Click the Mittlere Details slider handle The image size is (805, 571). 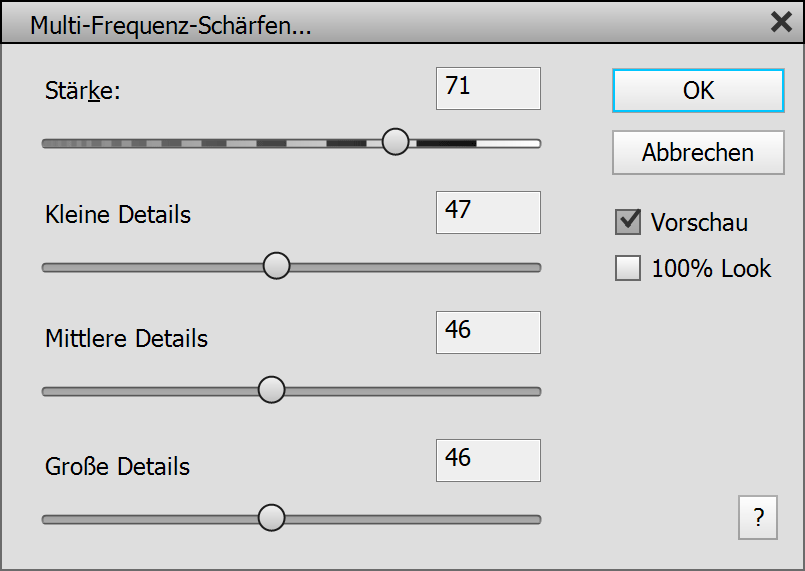pyautogui.click(x=271, y=390)
